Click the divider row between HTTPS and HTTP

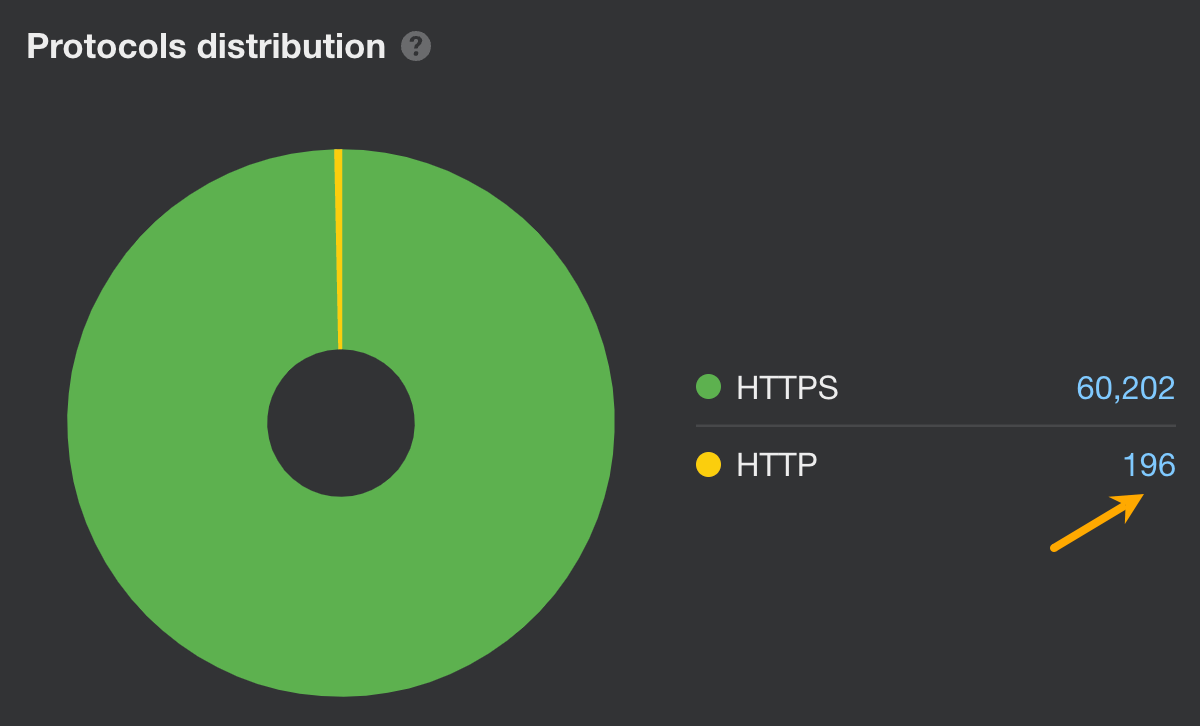coord(935,426)
